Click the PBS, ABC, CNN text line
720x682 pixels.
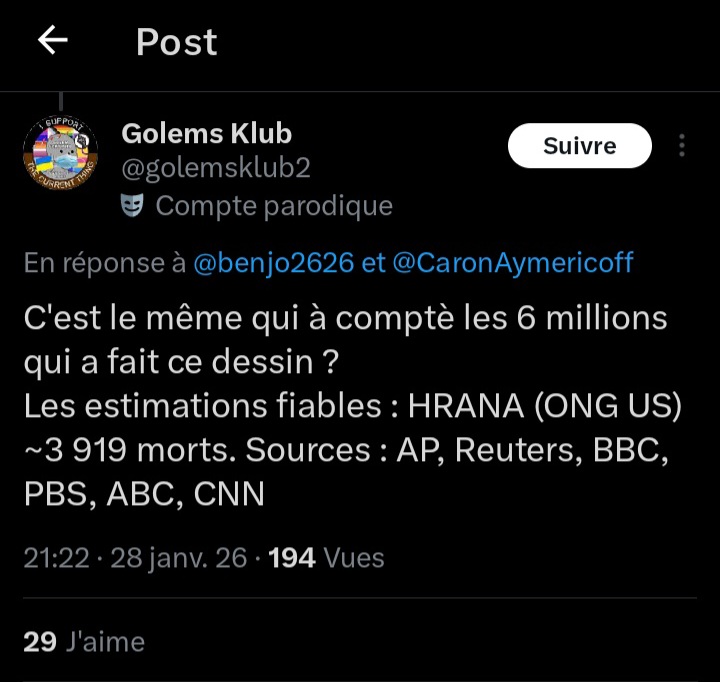[x=144, y=494]
